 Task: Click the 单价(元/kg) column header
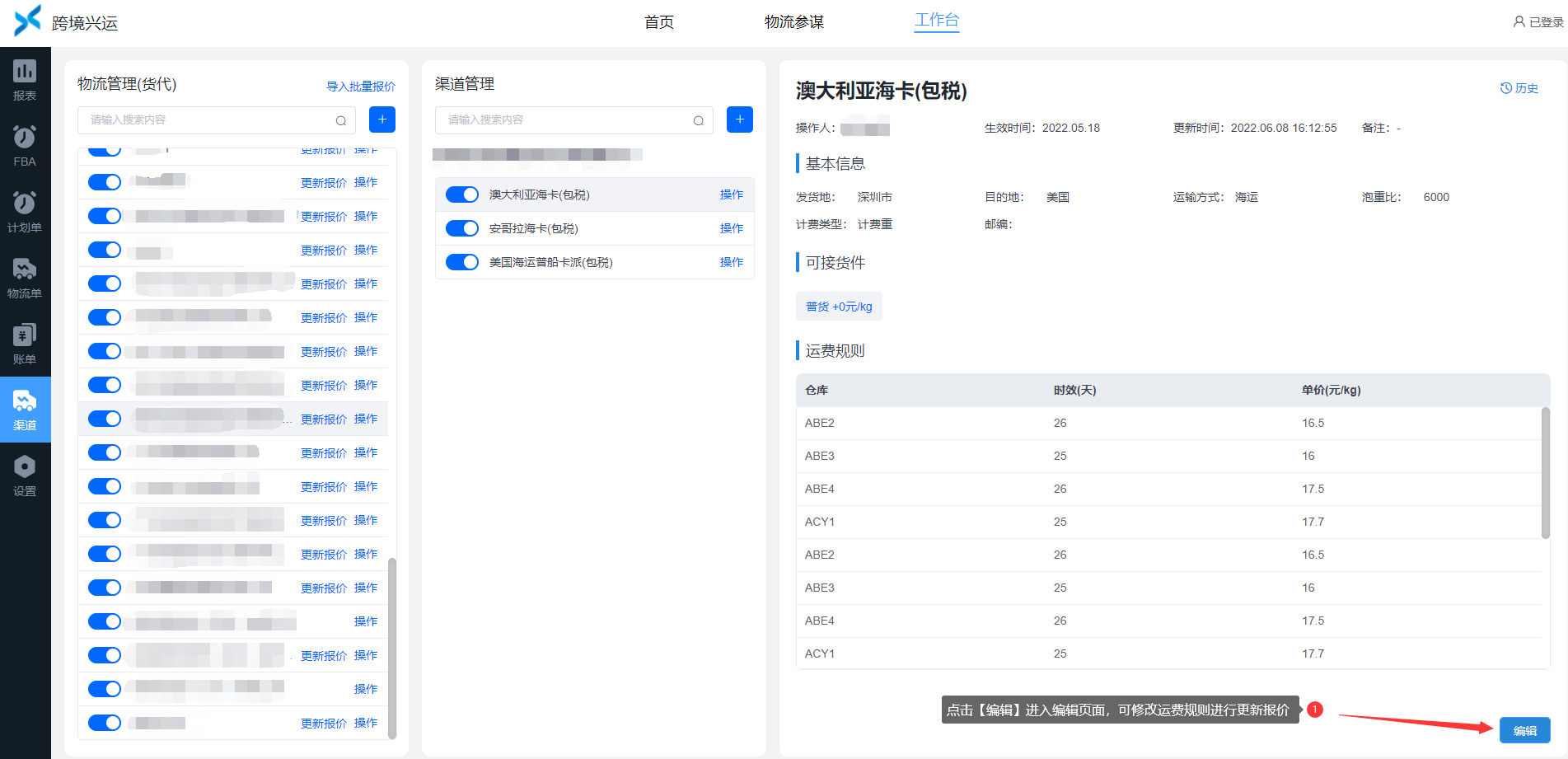[1332, 391]
